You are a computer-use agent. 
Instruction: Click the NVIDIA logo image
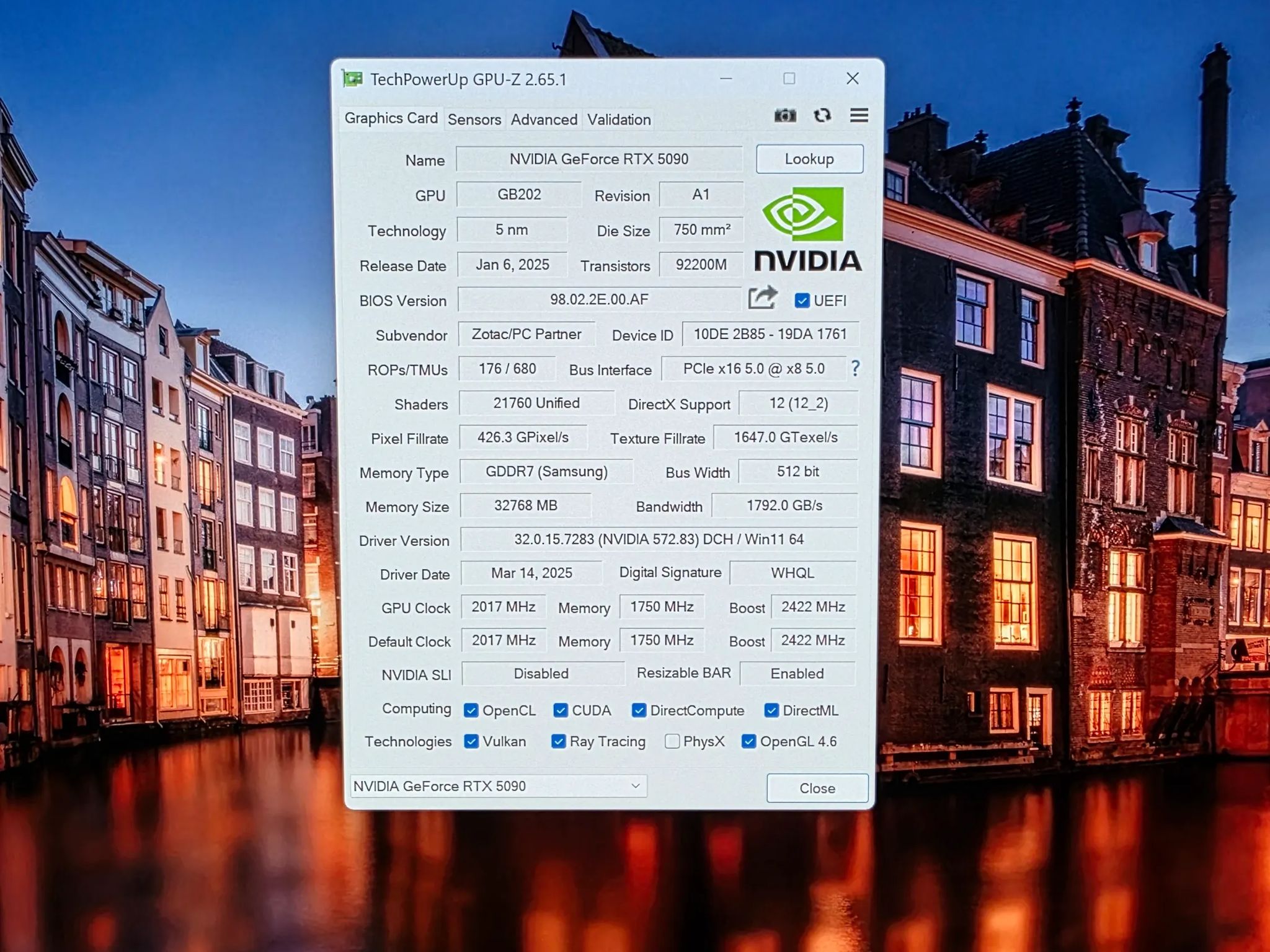[807, 229]
